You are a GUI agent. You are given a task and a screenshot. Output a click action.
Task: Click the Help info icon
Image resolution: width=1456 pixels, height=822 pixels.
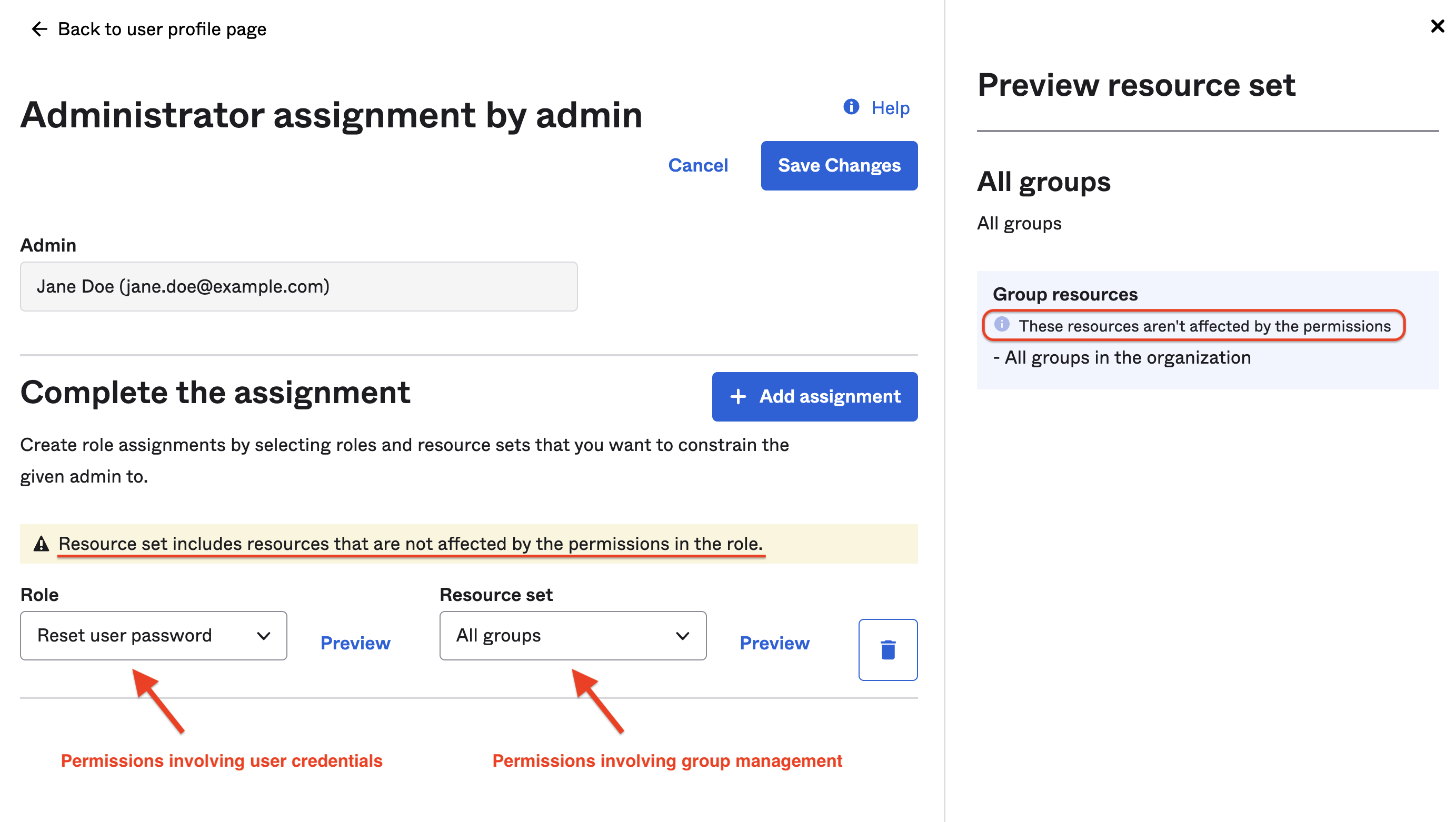click(x=851, y=107)
